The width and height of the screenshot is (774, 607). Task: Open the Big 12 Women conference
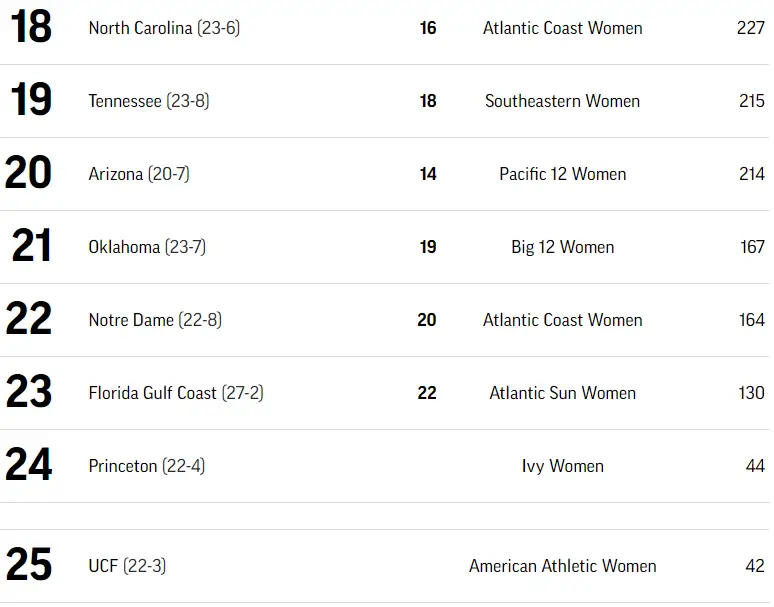(x=562, y=247)
